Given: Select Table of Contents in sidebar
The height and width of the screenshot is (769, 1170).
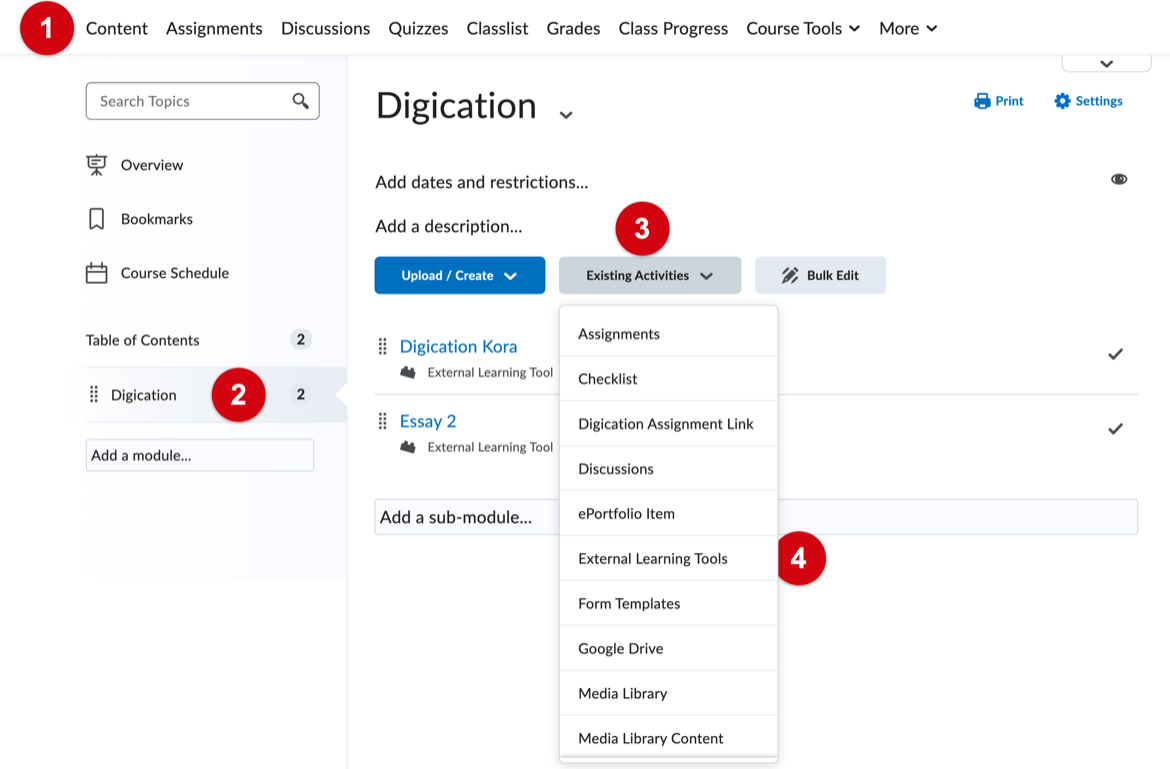Looking at the screenshot, I should point(143,340).
